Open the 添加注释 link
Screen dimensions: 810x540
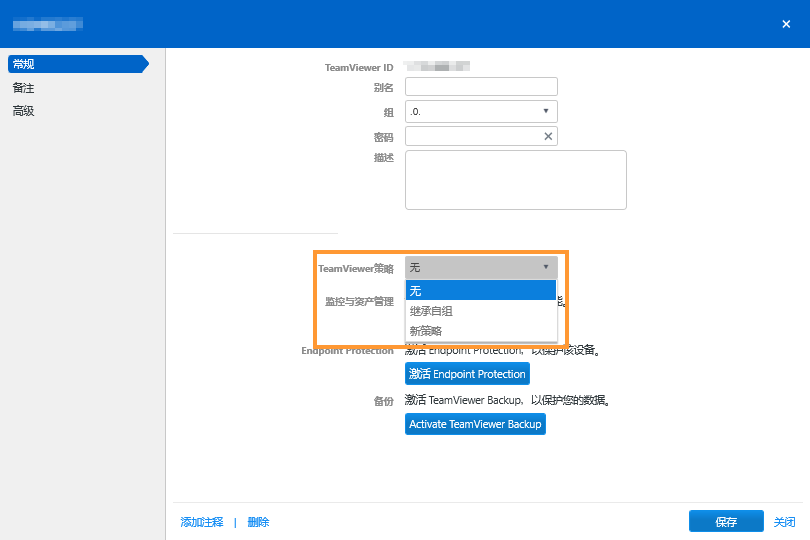click(x=202, y=522)
